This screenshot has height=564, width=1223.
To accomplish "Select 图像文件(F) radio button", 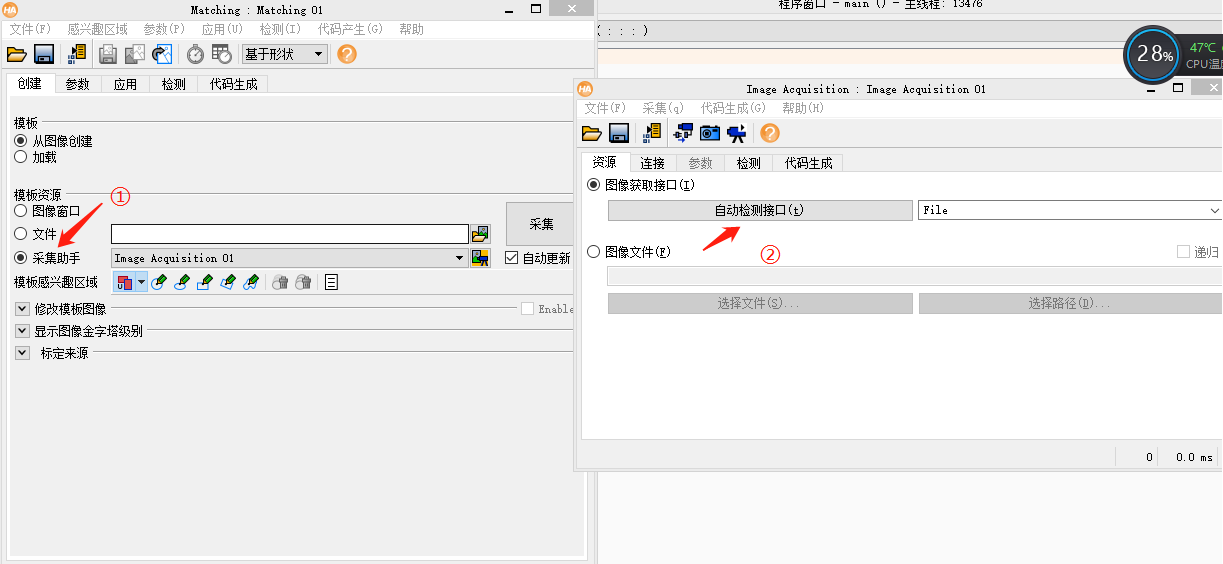I will coord(594,252).
